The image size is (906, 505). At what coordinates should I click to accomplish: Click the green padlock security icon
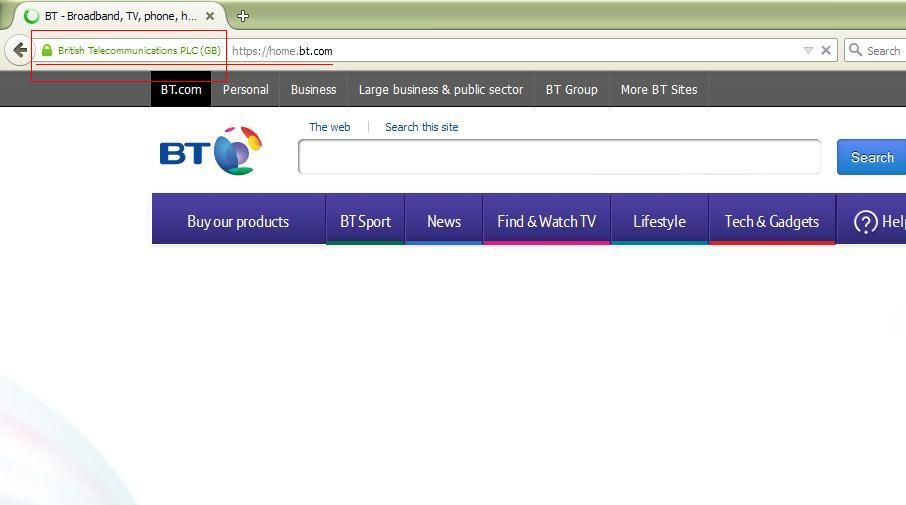click(47, 50)
